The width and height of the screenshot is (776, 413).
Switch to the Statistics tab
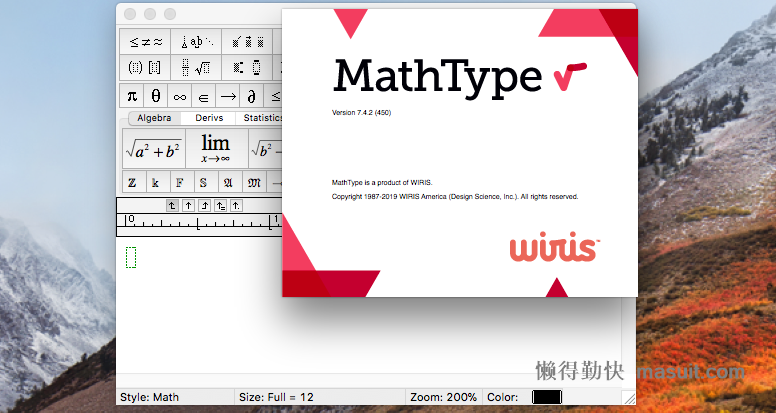click(260, 118)
